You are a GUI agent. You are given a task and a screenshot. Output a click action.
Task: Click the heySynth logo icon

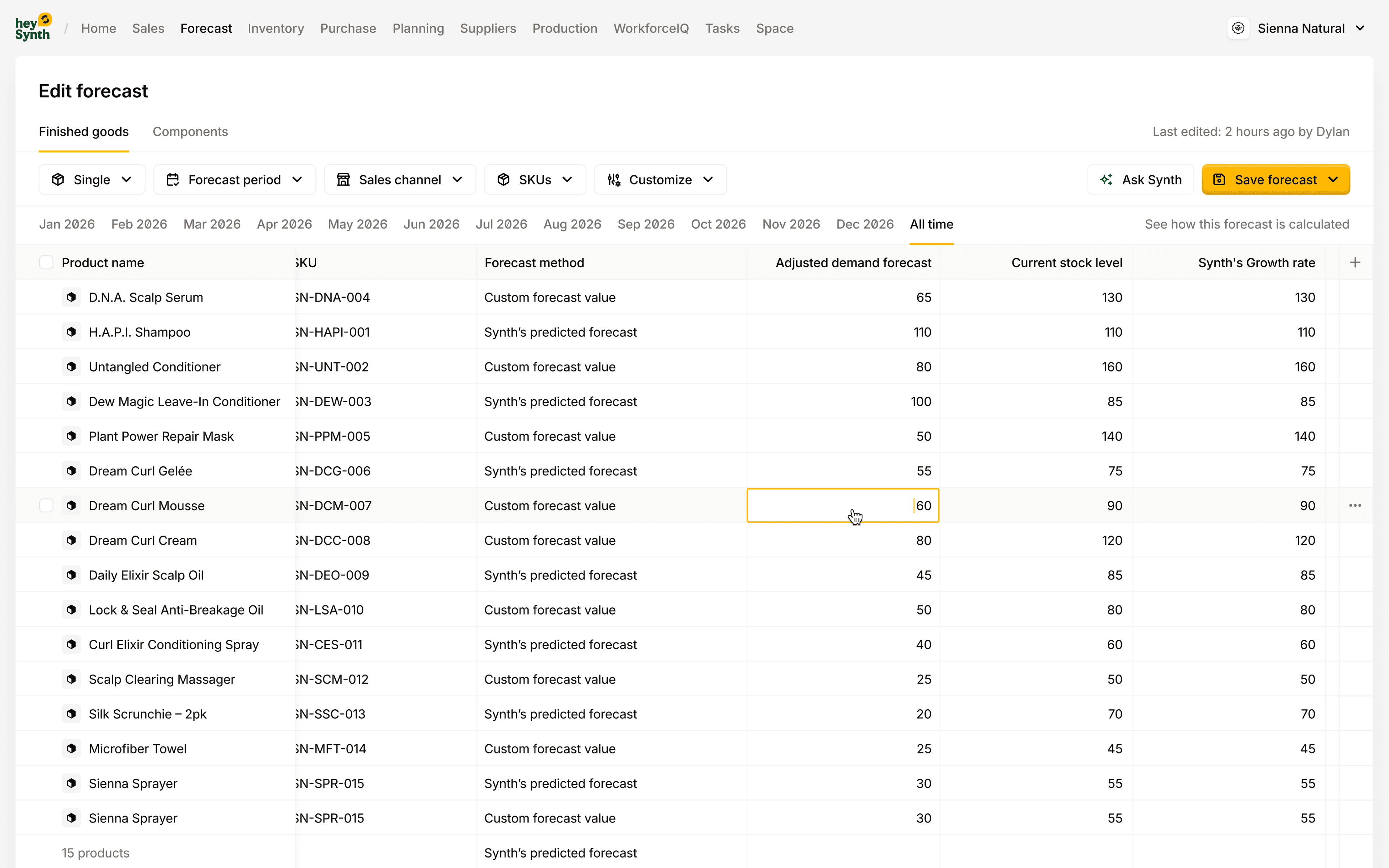pyautogui.click(x=33, y=27)
